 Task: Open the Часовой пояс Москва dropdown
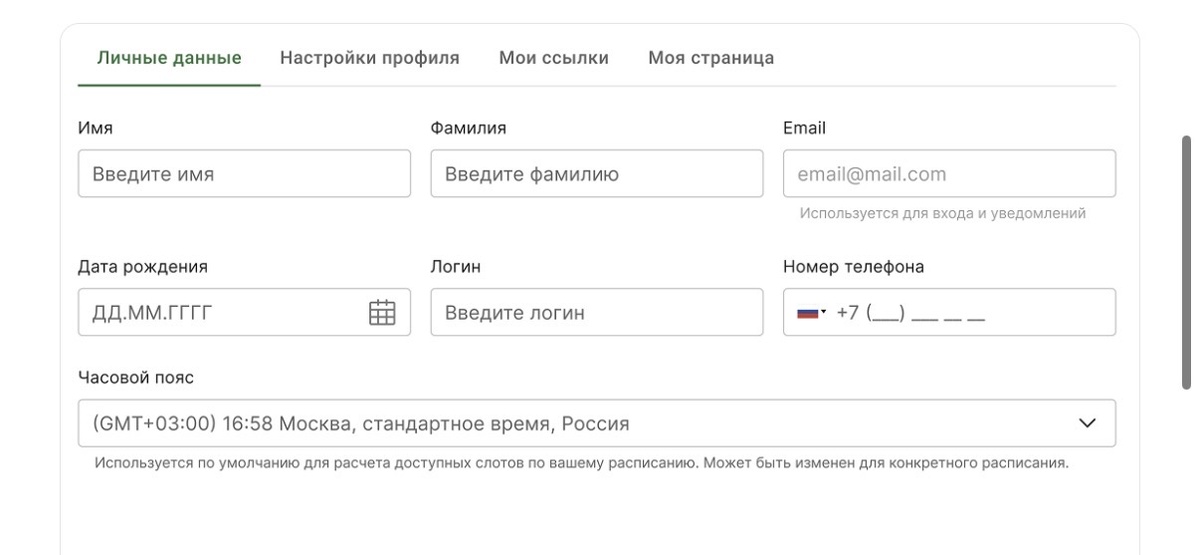pyautogui.click(x=597, y=423)
